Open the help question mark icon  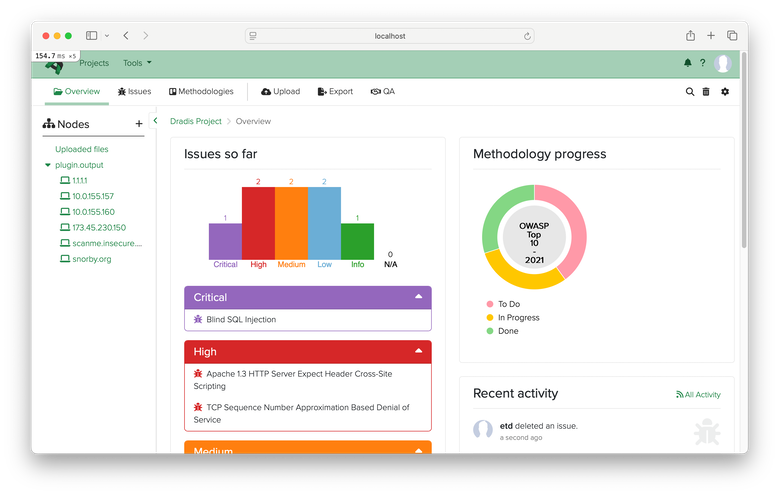click(x=702, y=63)
